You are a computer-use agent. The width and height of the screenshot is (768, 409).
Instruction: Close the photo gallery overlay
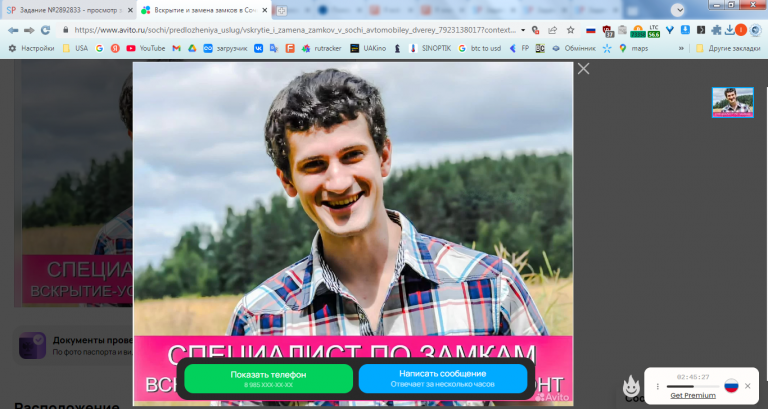coord(583,69)
